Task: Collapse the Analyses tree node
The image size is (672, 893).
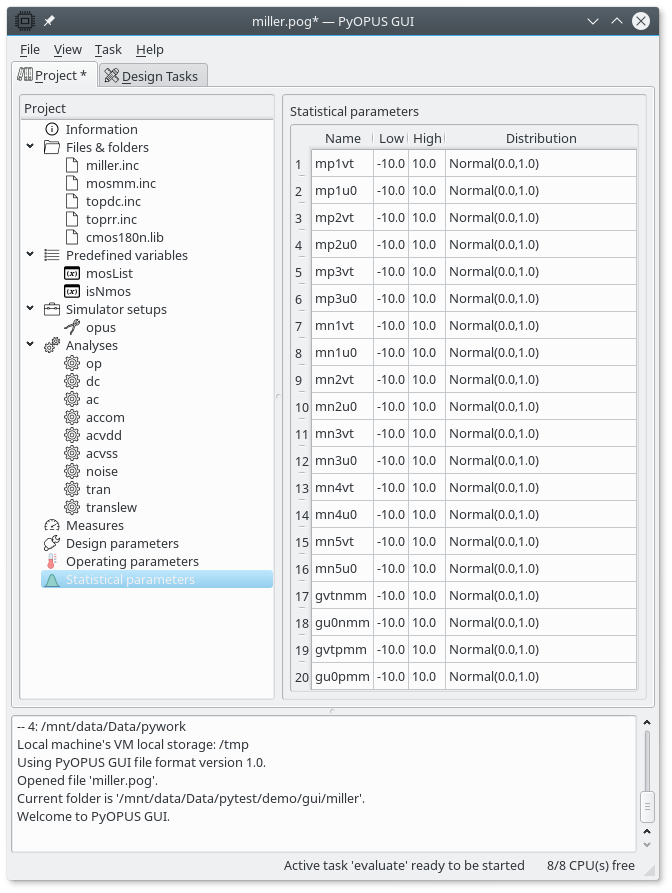Action: [30, 345]
